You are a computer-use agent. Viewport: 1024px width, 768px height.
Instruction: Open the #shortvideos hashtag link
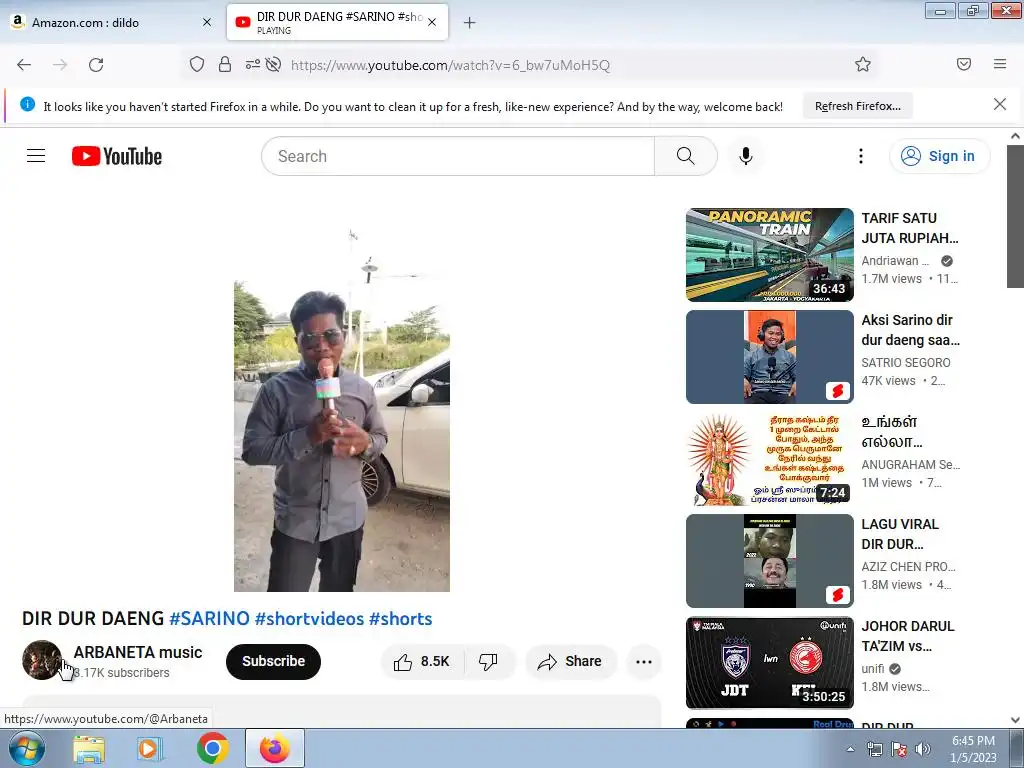point(310,618)
